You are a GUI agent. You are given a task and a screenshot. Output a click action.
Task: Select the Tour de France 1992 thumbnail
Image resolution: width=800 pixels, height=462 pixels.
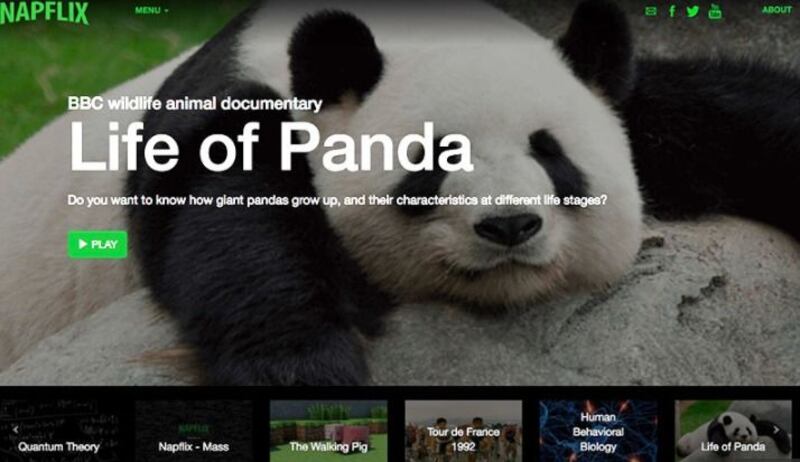pyautogui.click(x=463, y=431)
